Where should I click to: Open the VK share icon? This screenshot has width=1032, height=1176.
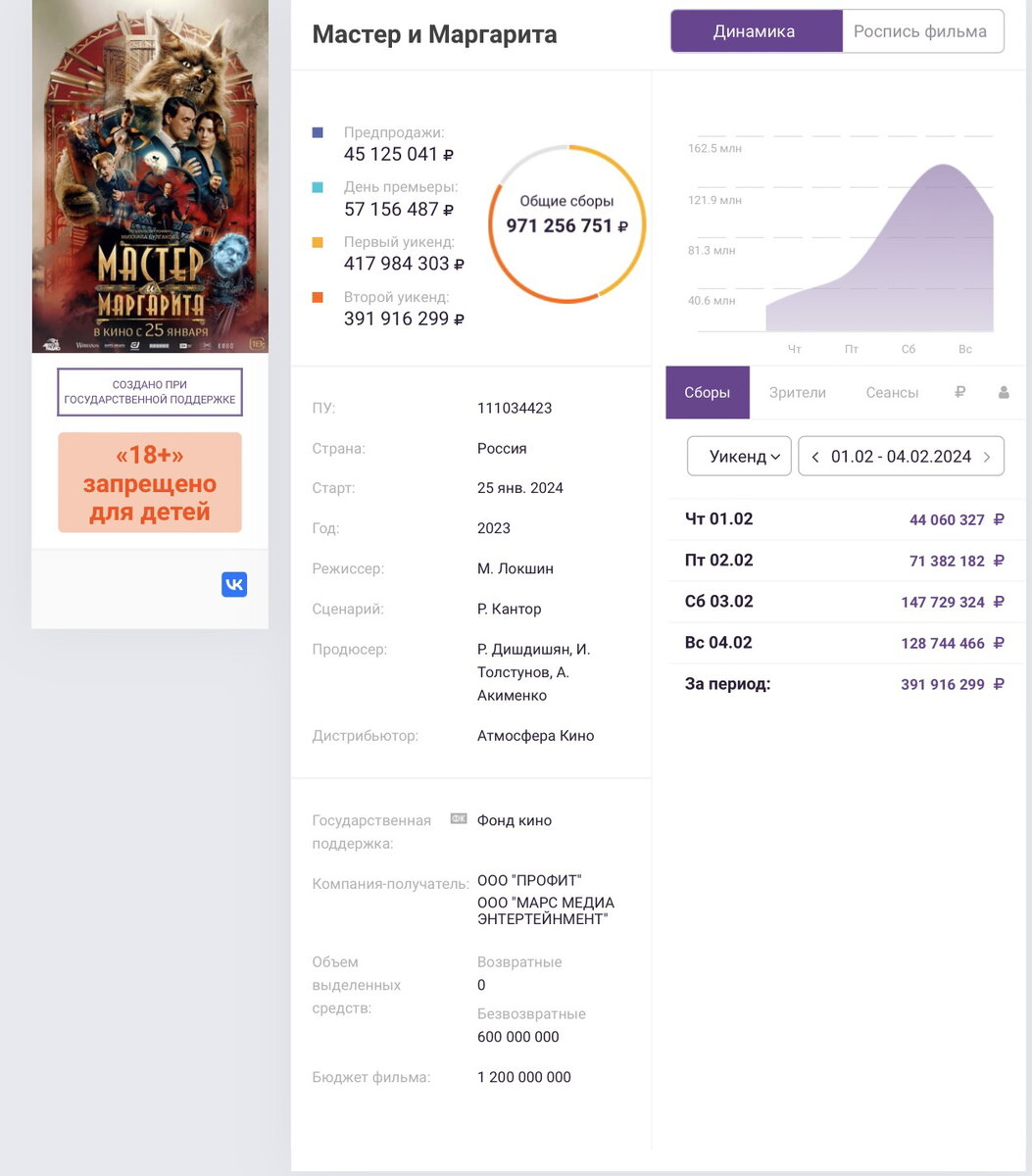[x=234, y=585]
